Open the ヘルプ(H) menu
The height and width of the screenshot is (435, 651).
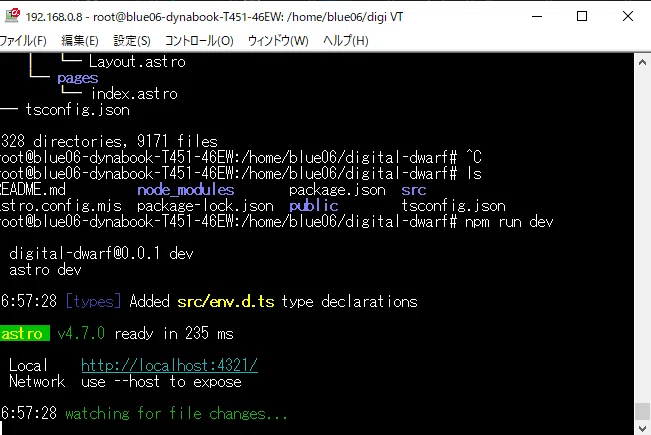(x=346, y=41)
